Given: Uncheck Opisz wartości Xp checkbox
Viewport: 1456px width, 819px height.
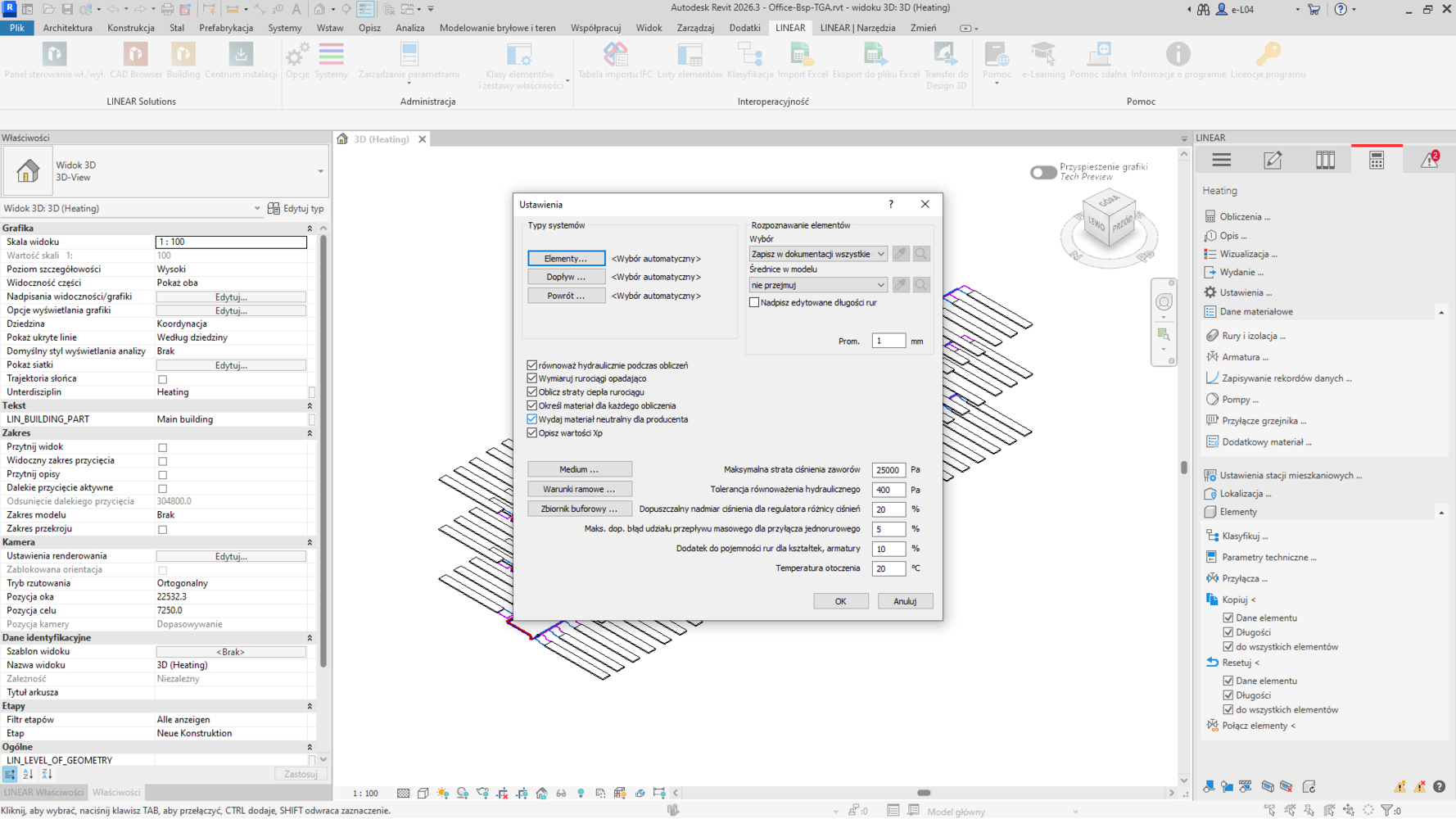Looking at the screenshot, I should click(532, 433).
